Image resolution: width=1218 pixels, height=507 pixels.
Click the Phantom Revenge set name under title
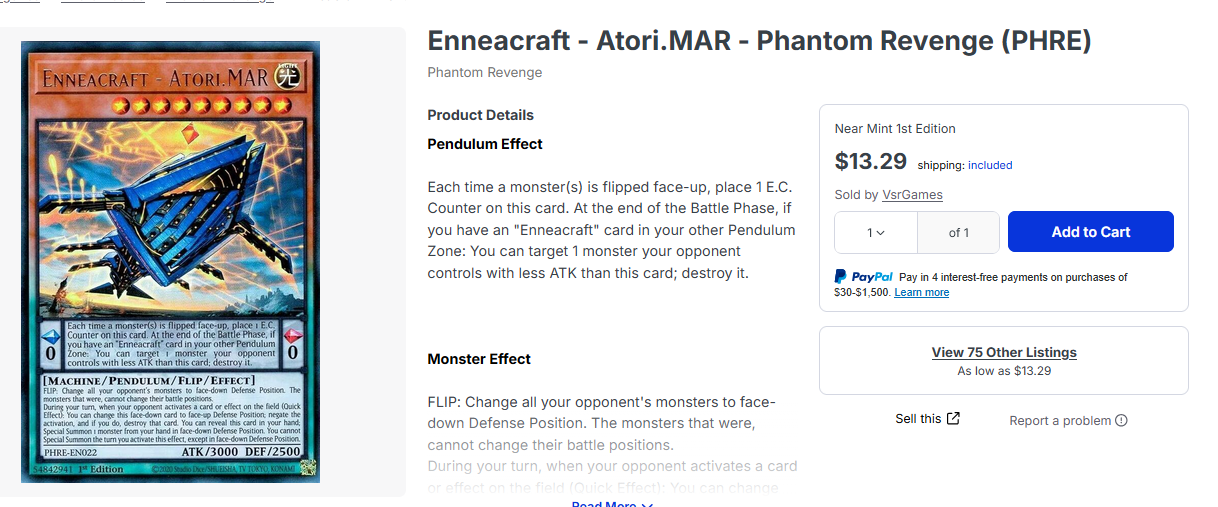484,72
